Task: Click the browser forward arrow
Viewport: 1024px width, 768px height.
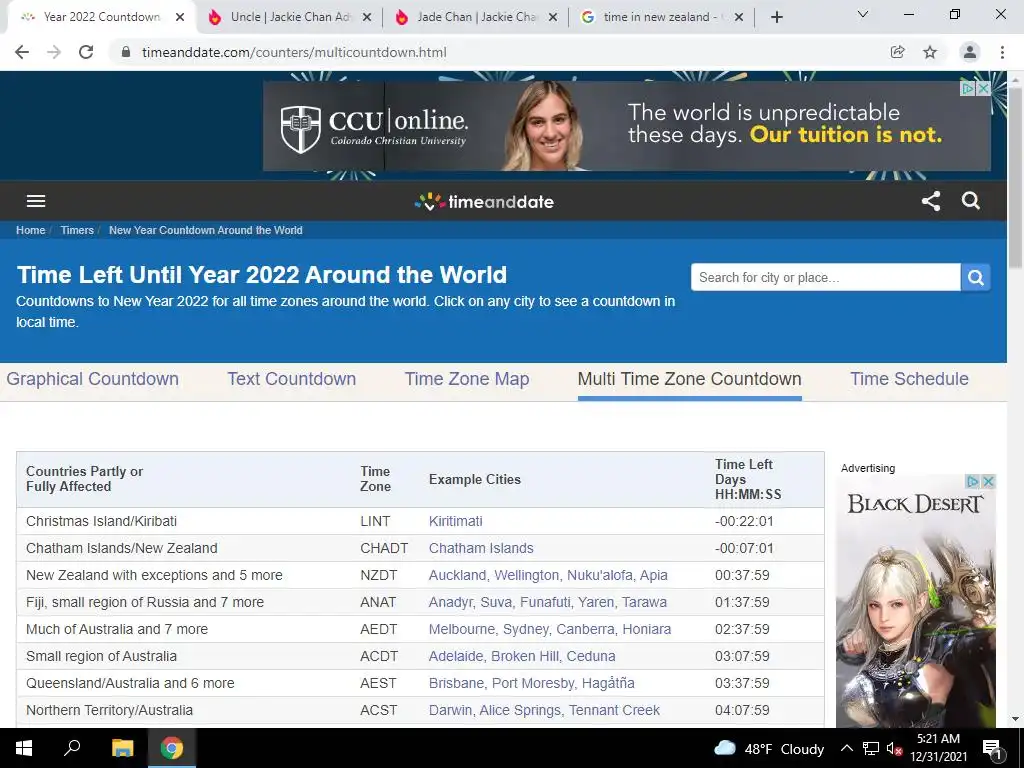Action: tap(54, 52)
